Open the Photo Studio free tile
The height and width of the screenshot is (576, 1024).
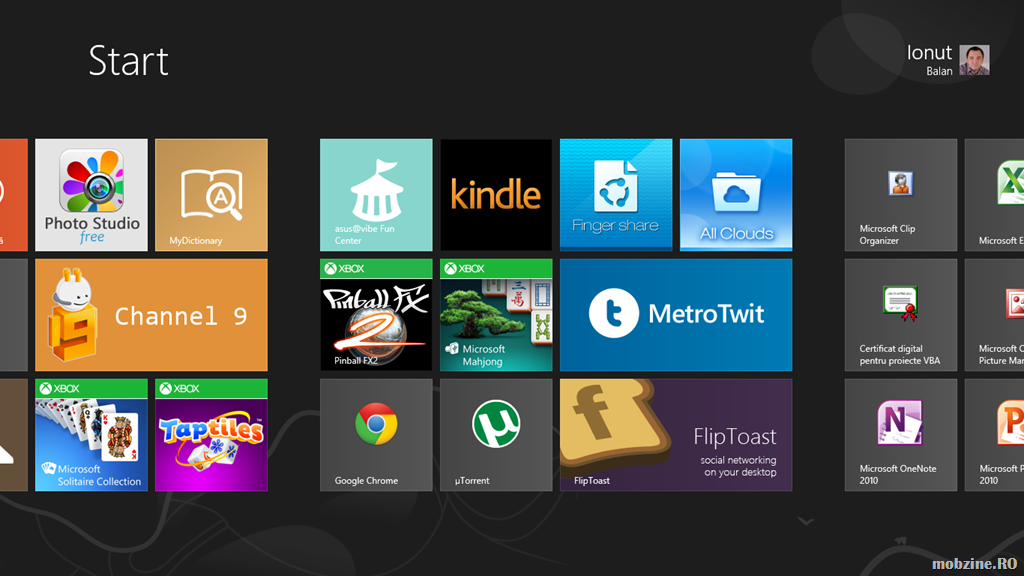click(91, 195)
